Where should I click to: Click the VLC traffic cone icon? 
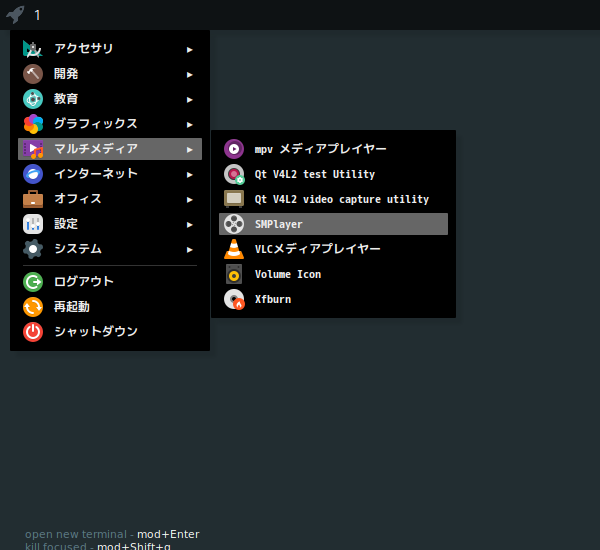[234, 249]
